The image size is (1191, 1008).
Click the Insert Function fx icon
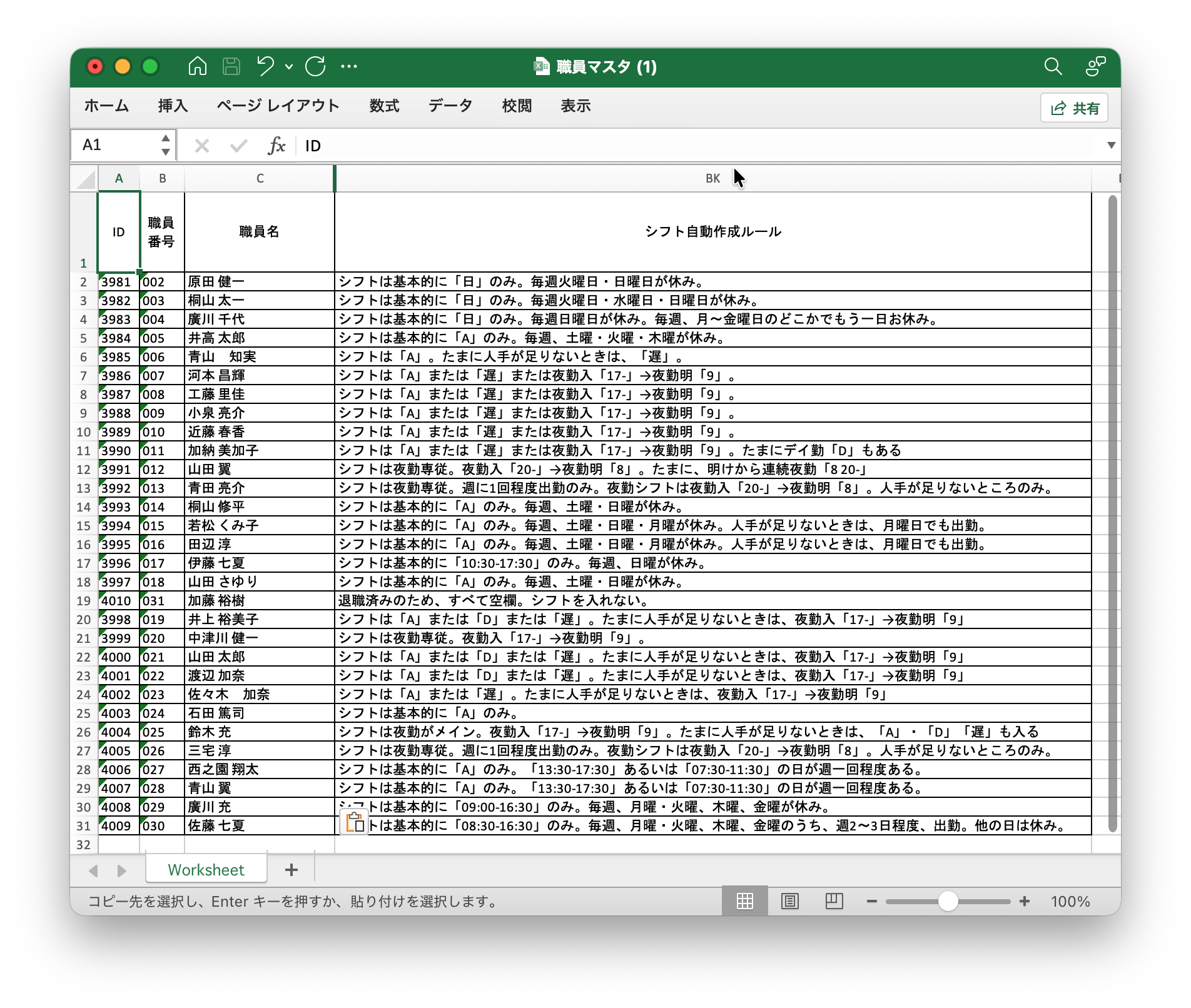(276, 146)
